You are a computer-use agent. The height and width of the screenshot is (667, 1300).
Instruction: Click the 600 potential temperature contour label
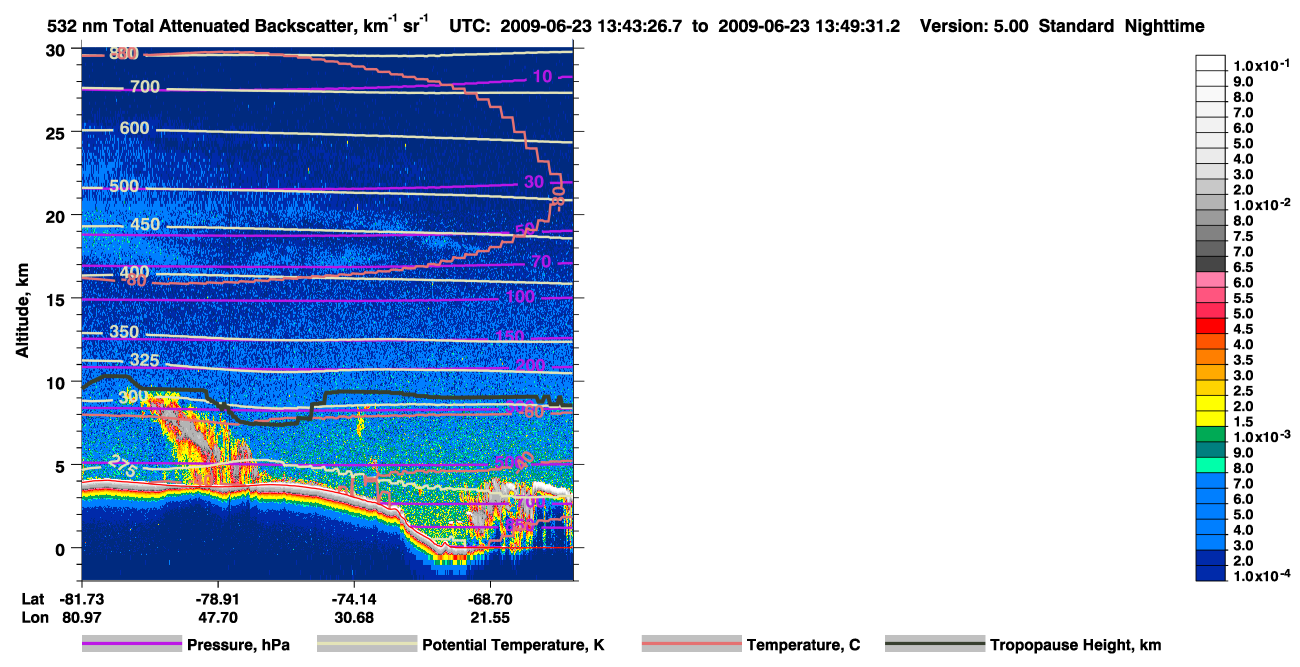(x=134, y=128)
